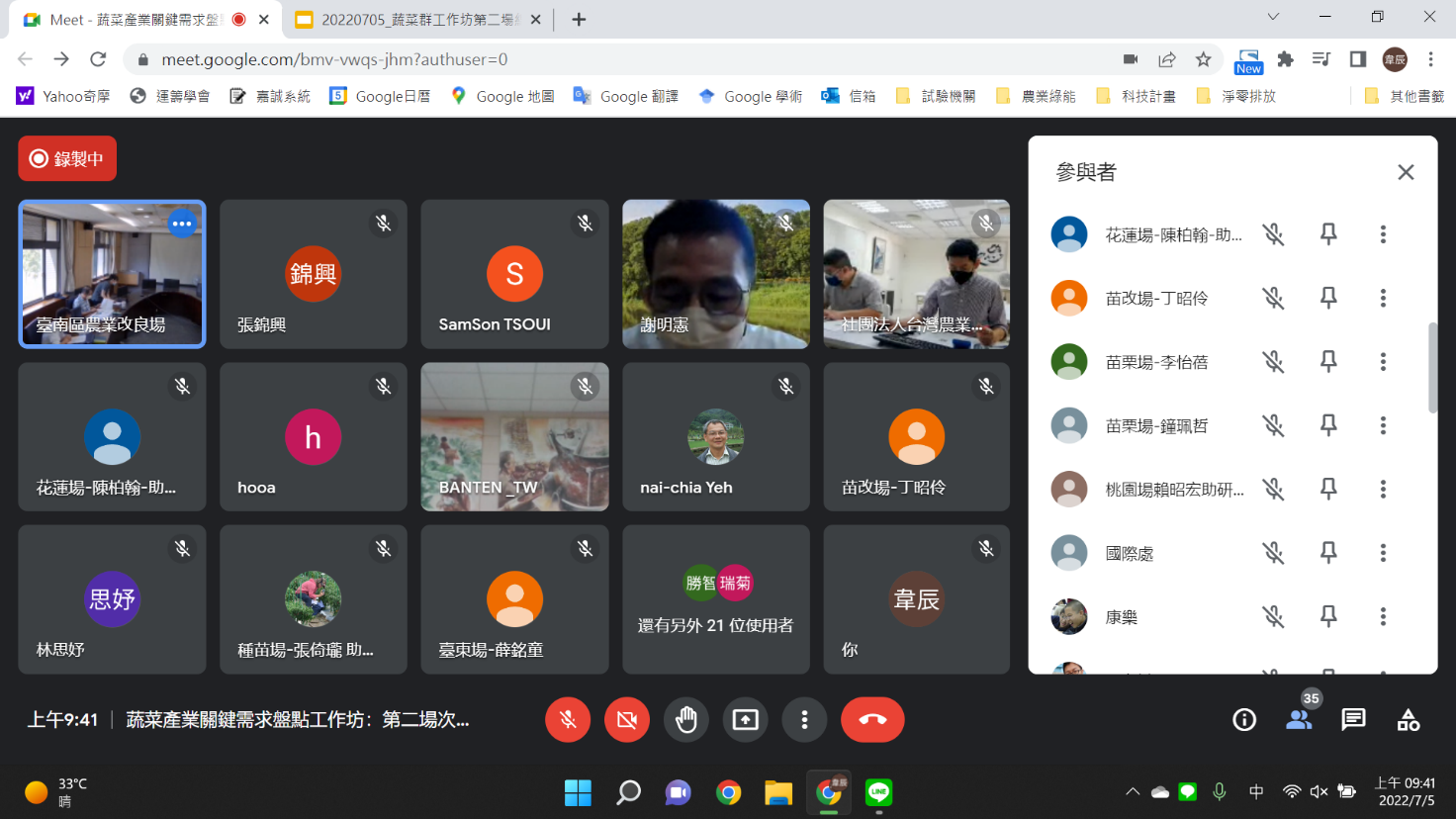
Task: Mute participant 國際處 in the list
Action: pos(1273,553)
